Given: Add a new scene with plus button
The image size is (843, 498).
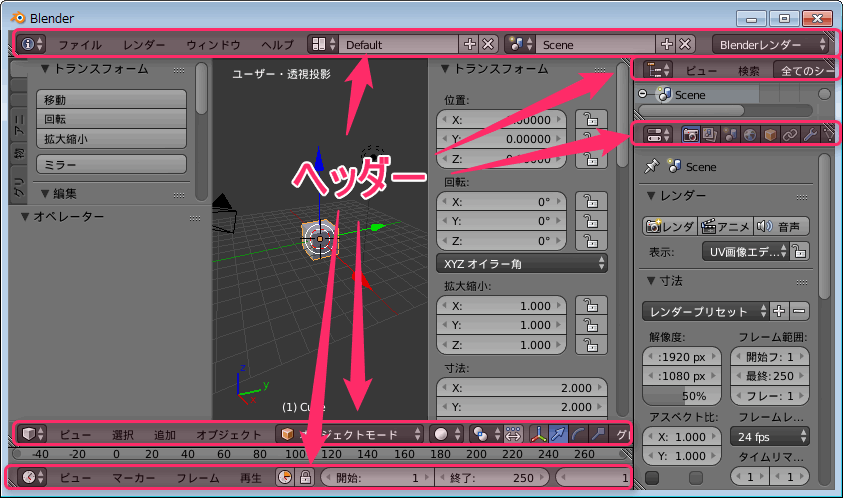Looking at the screenshot, I should point(667,44).
